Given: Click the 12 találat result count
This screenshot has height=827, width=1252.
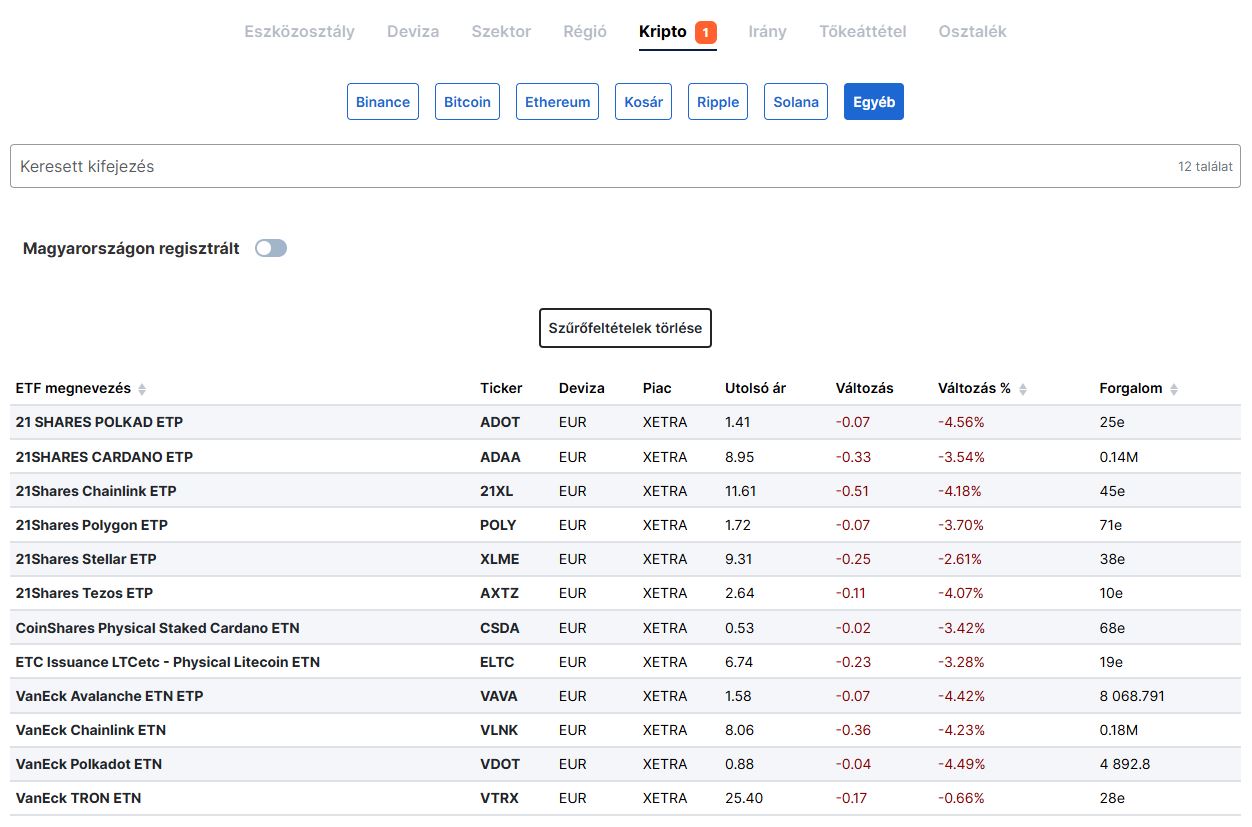Looking at the screenshot, I should pyautogui.click(x=1205, y=166).
